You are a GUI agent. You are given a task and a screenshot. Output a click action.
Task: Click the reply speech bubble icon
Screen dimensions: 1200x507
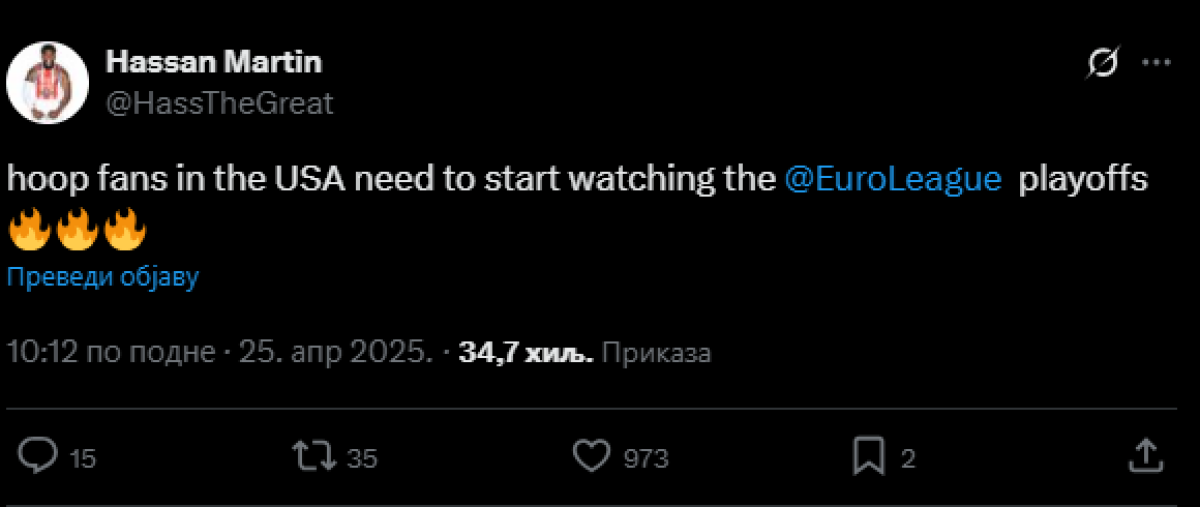[40, 456]
